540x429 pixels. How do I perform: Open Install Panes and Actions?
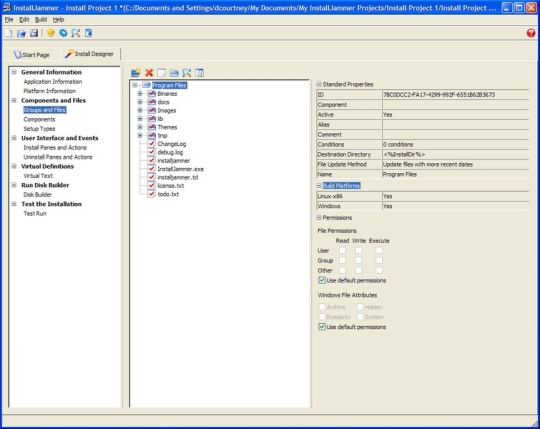pyautogui.click(x=55, y=147)
